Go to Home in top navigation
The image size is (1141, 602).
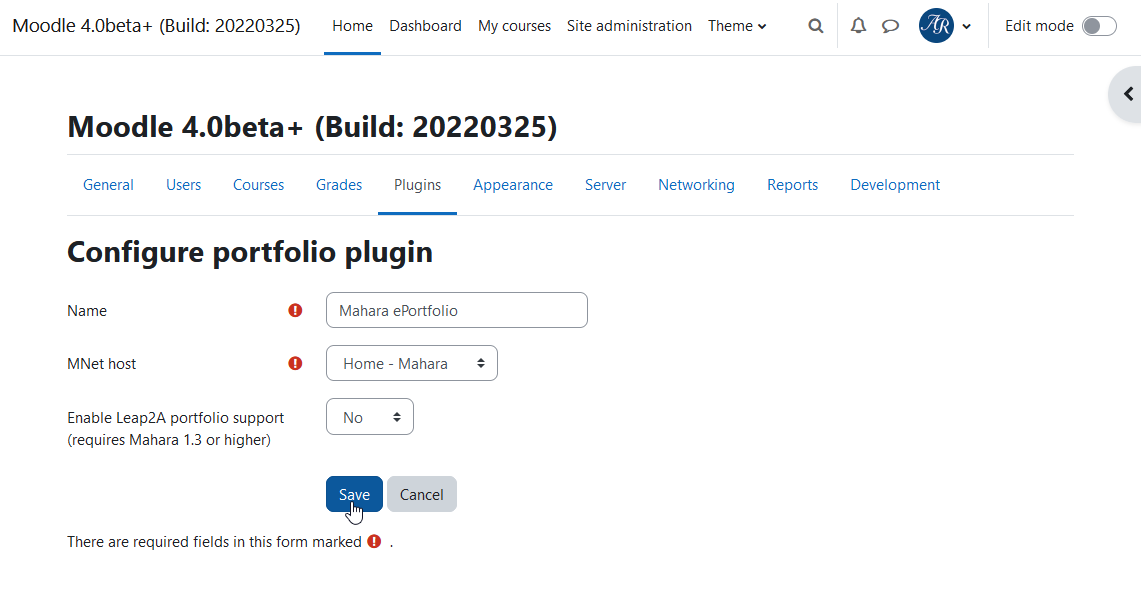[x=352, y=26]
